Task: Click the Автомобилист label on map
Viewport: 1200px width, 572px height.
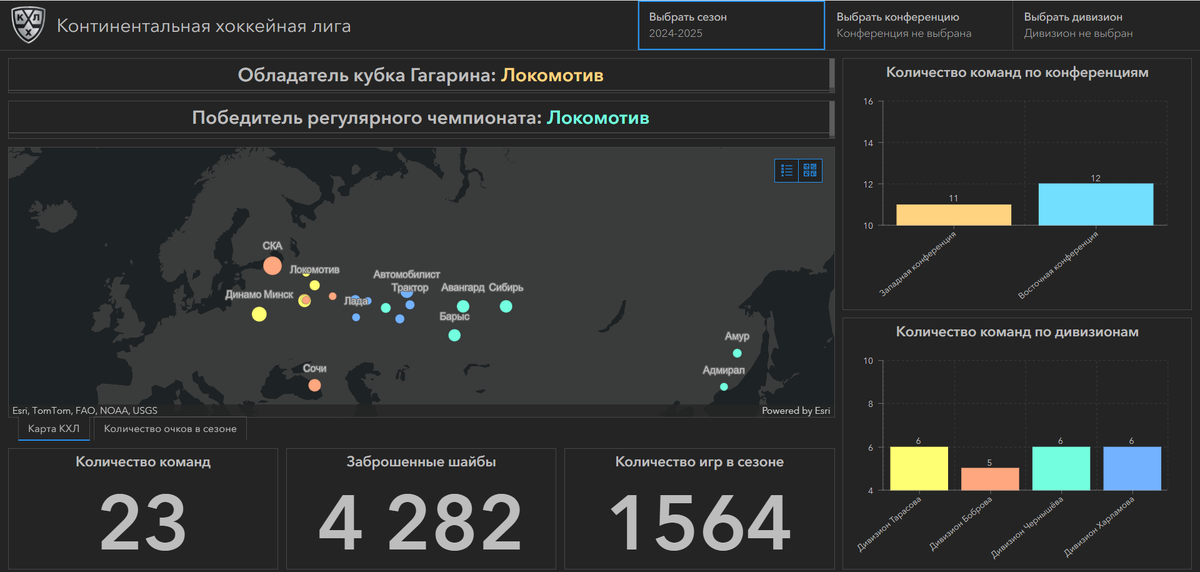Action: [406, 274]
